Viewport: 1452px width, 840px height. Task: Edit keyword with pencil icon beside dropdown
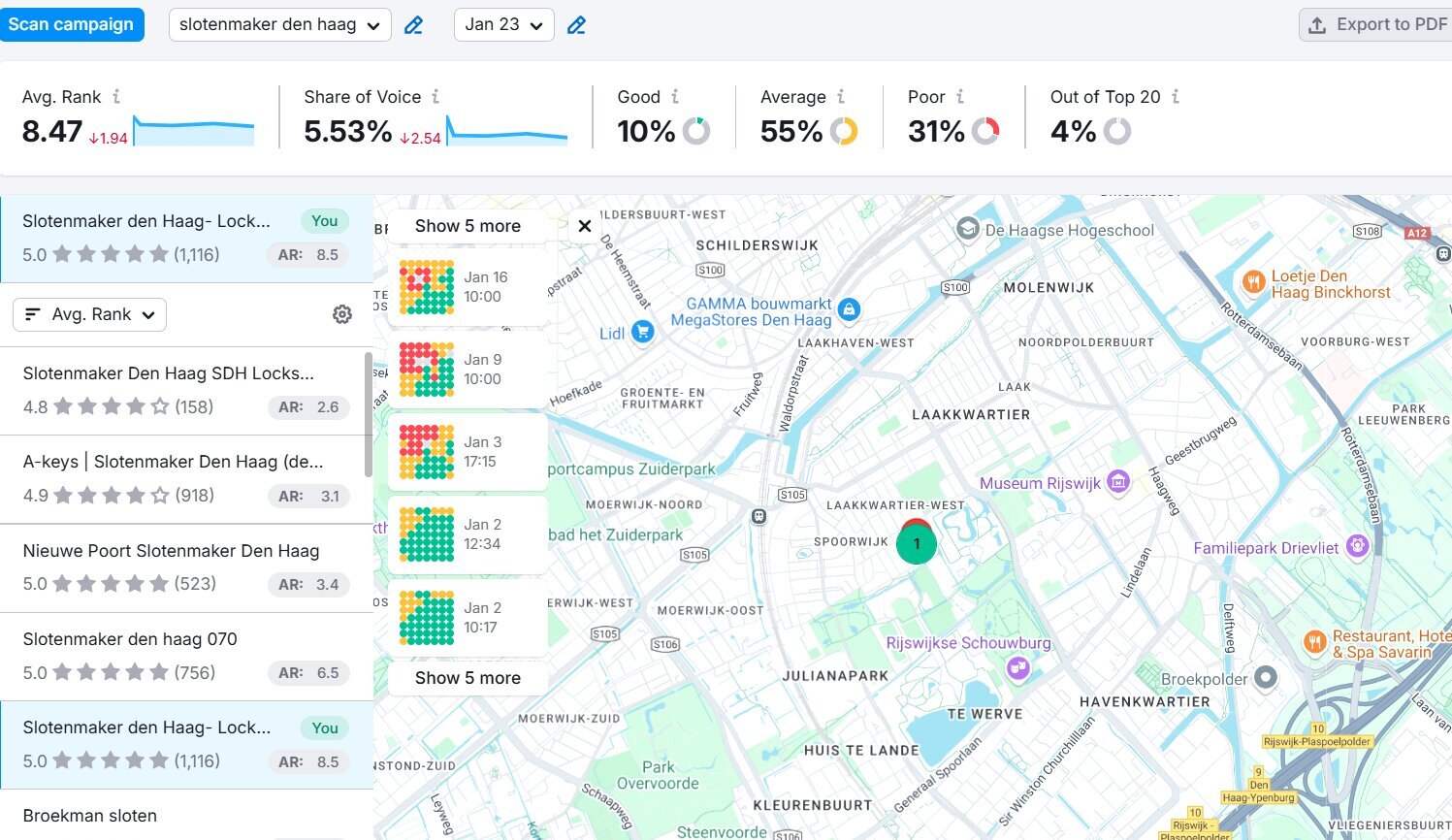pos(413,25)
